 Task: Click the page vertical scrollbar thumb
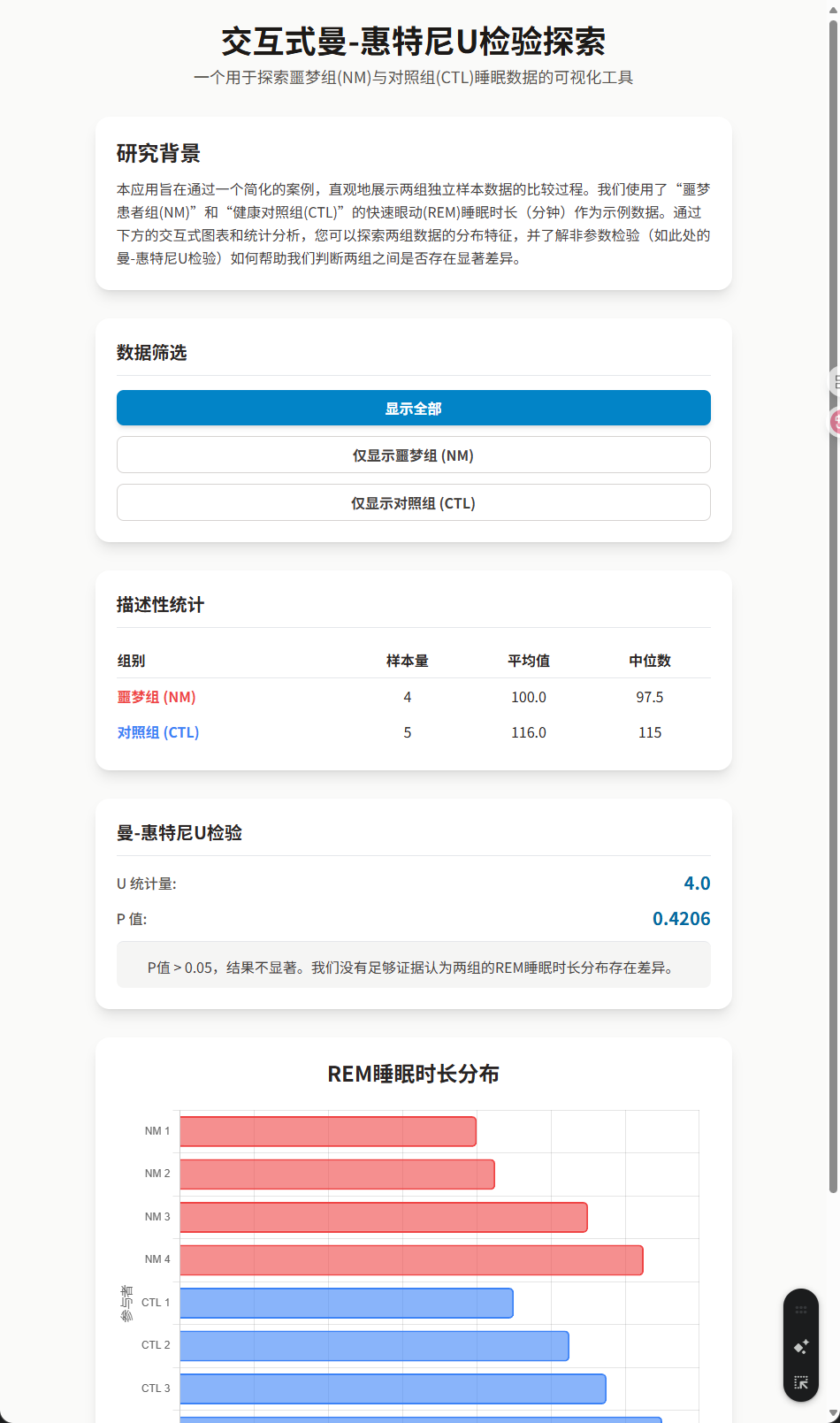coord(833,606)
